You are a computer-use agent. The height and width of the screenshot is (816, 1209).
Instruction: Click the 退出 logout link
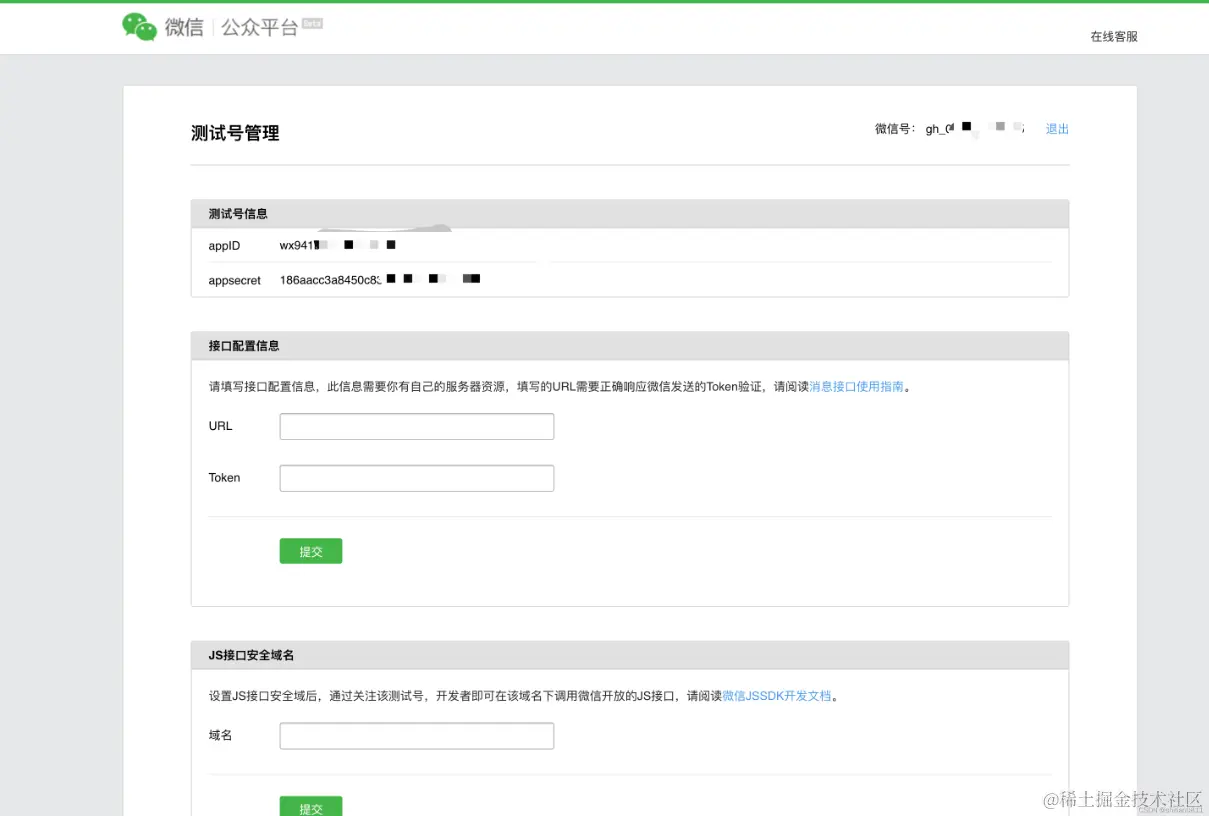tap(1057, 129)
